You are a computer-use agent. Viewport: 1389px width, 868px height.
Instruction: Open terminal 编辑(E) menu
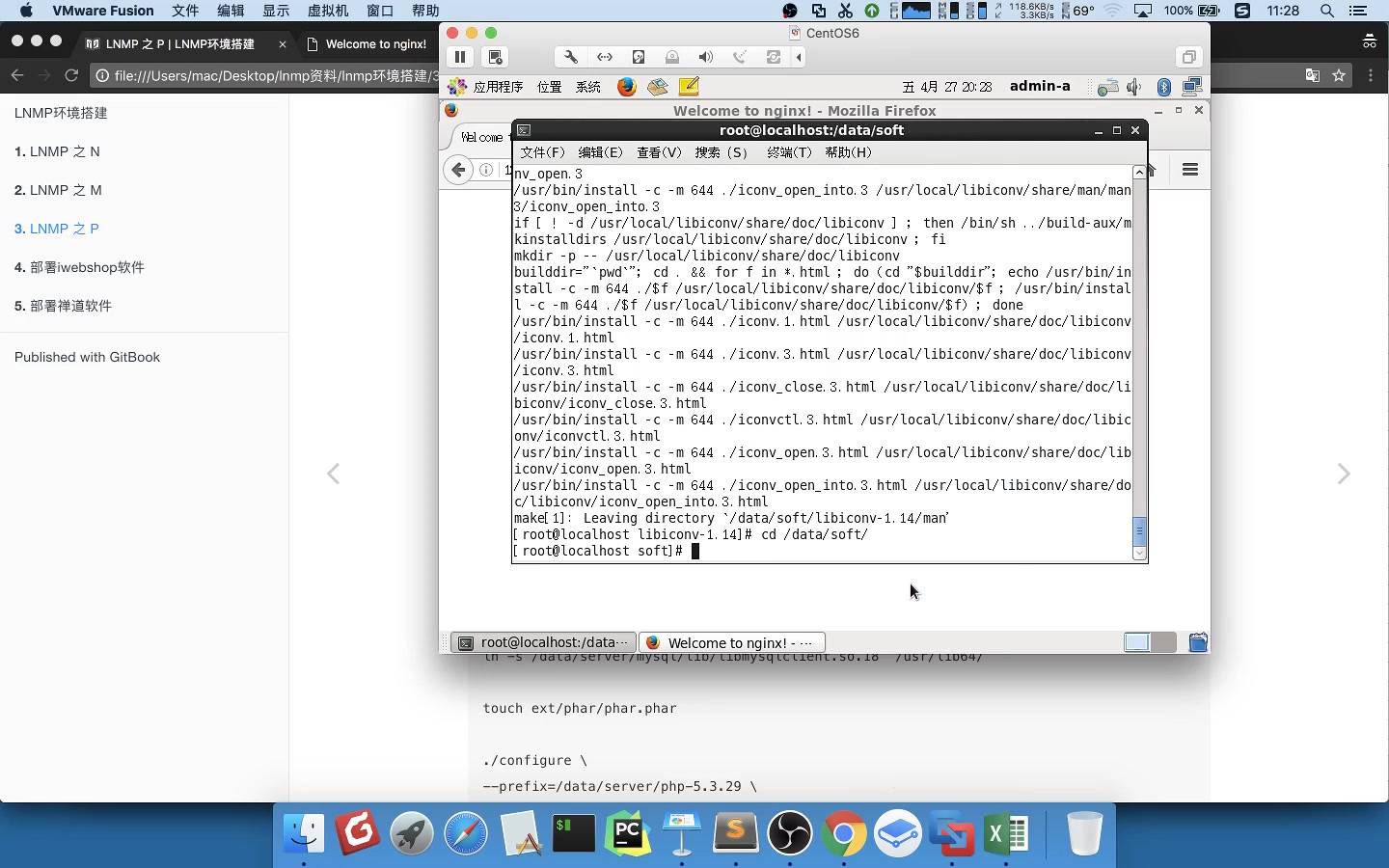point(601,152)
